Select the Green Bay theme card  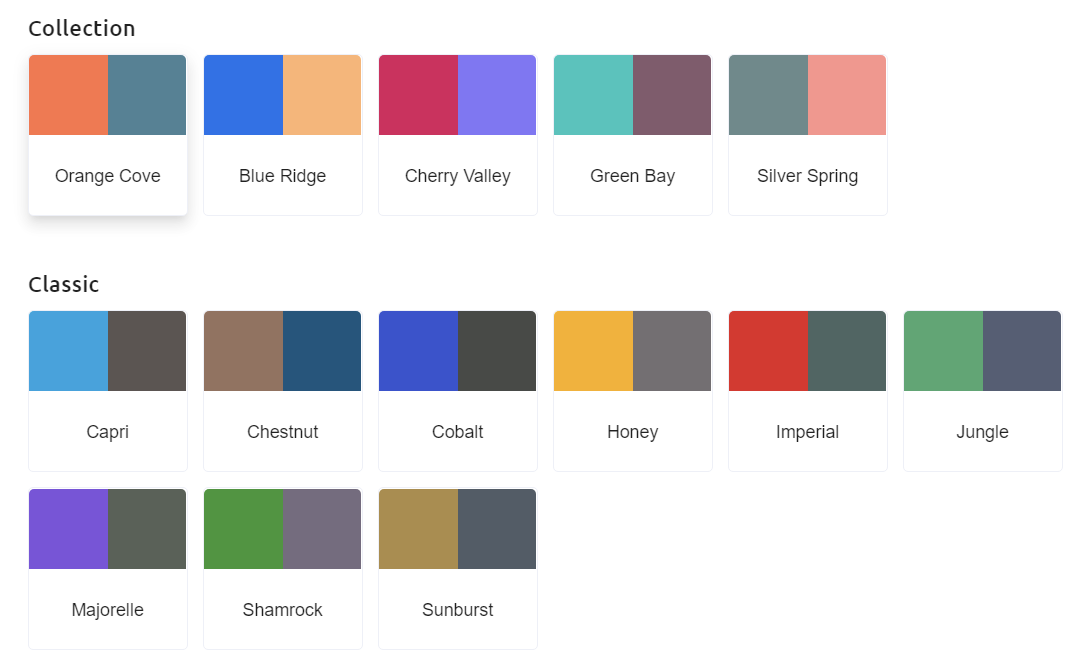[x=633, y=135]
